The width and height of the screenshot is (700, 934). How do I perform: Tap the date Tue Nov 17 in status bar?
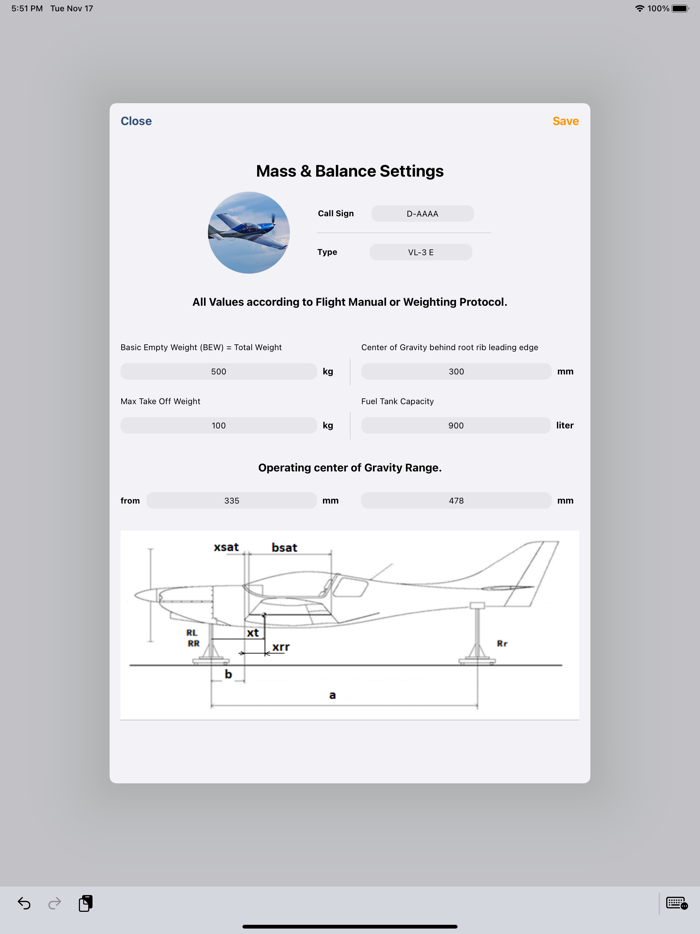click(x=71, y=8)
